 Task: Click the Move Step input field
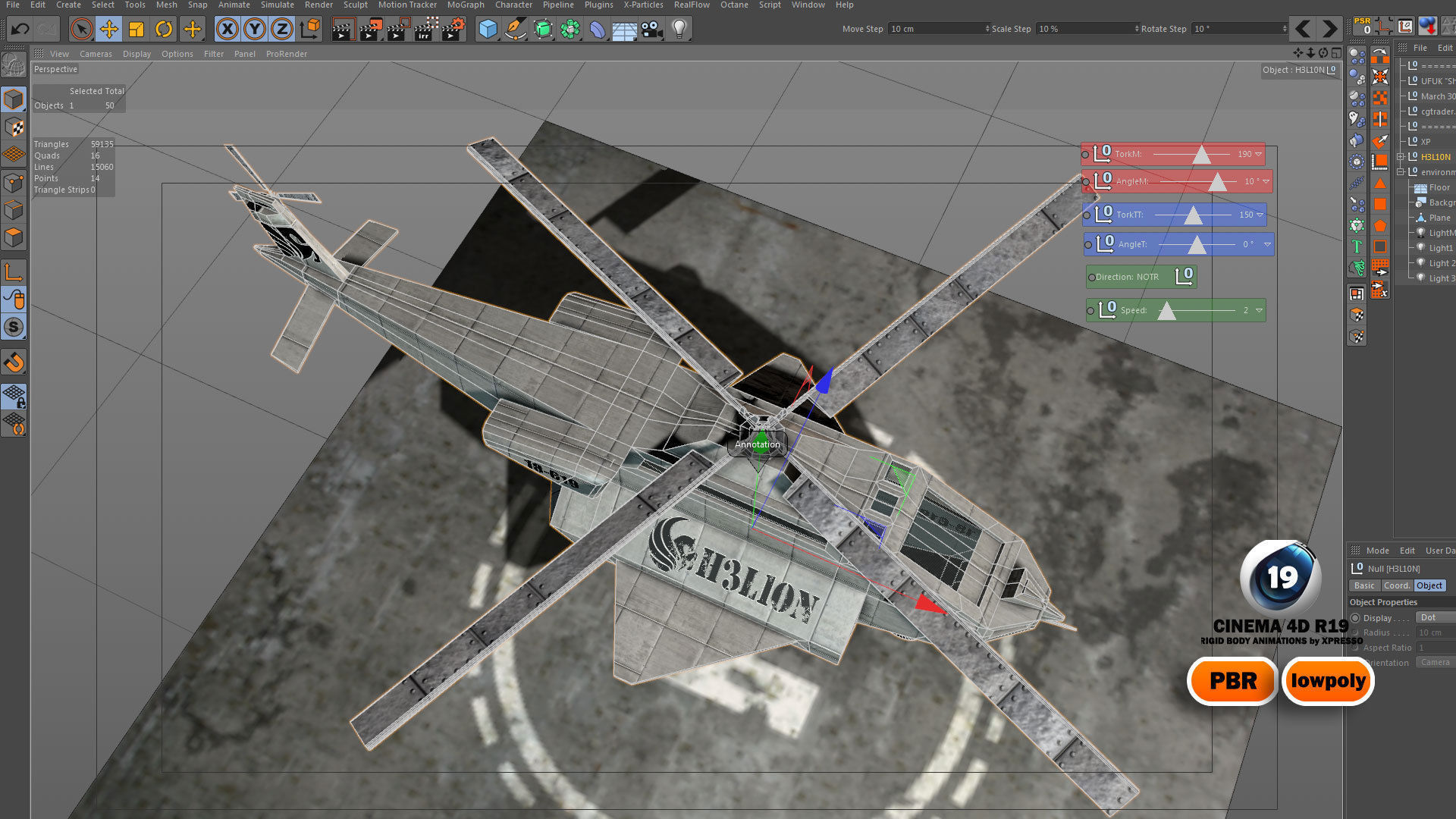[939, 29]
